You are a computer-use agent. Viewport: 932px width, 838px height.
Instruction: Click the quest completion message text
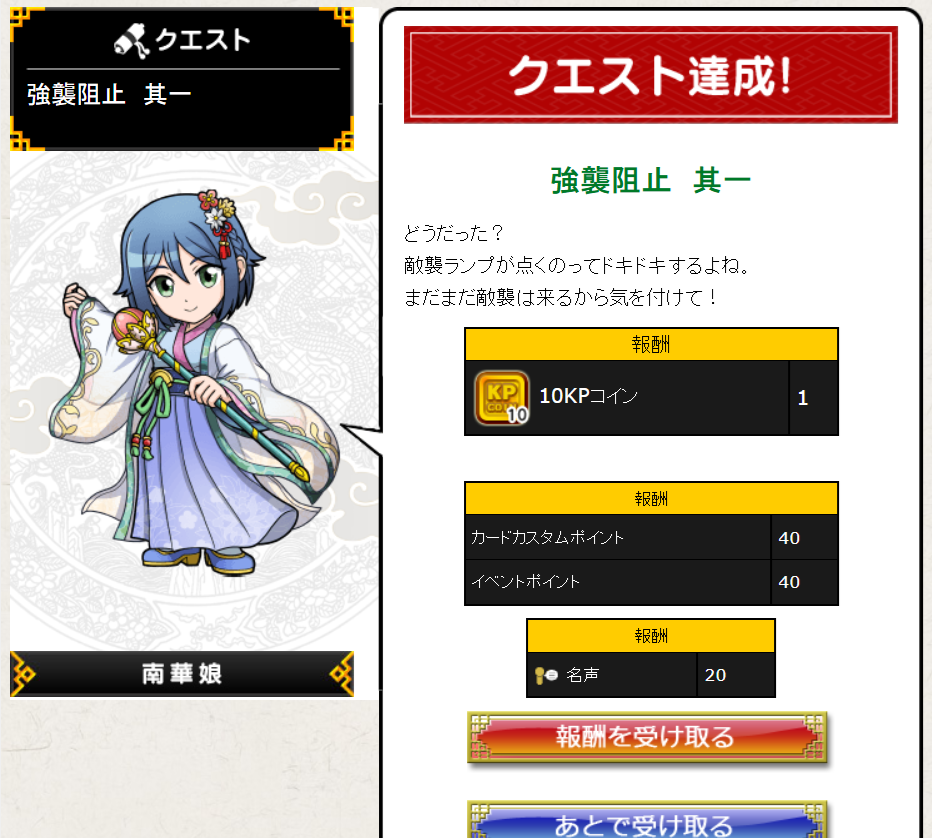[578, 265]
